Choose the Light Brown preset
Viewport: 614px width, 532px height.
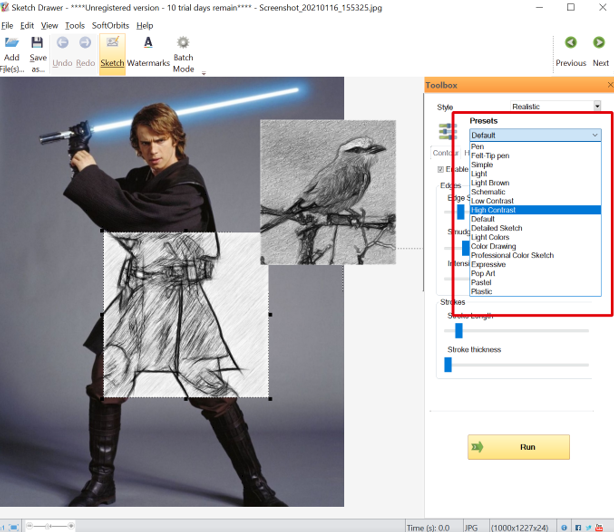click(x=535, y=183)
